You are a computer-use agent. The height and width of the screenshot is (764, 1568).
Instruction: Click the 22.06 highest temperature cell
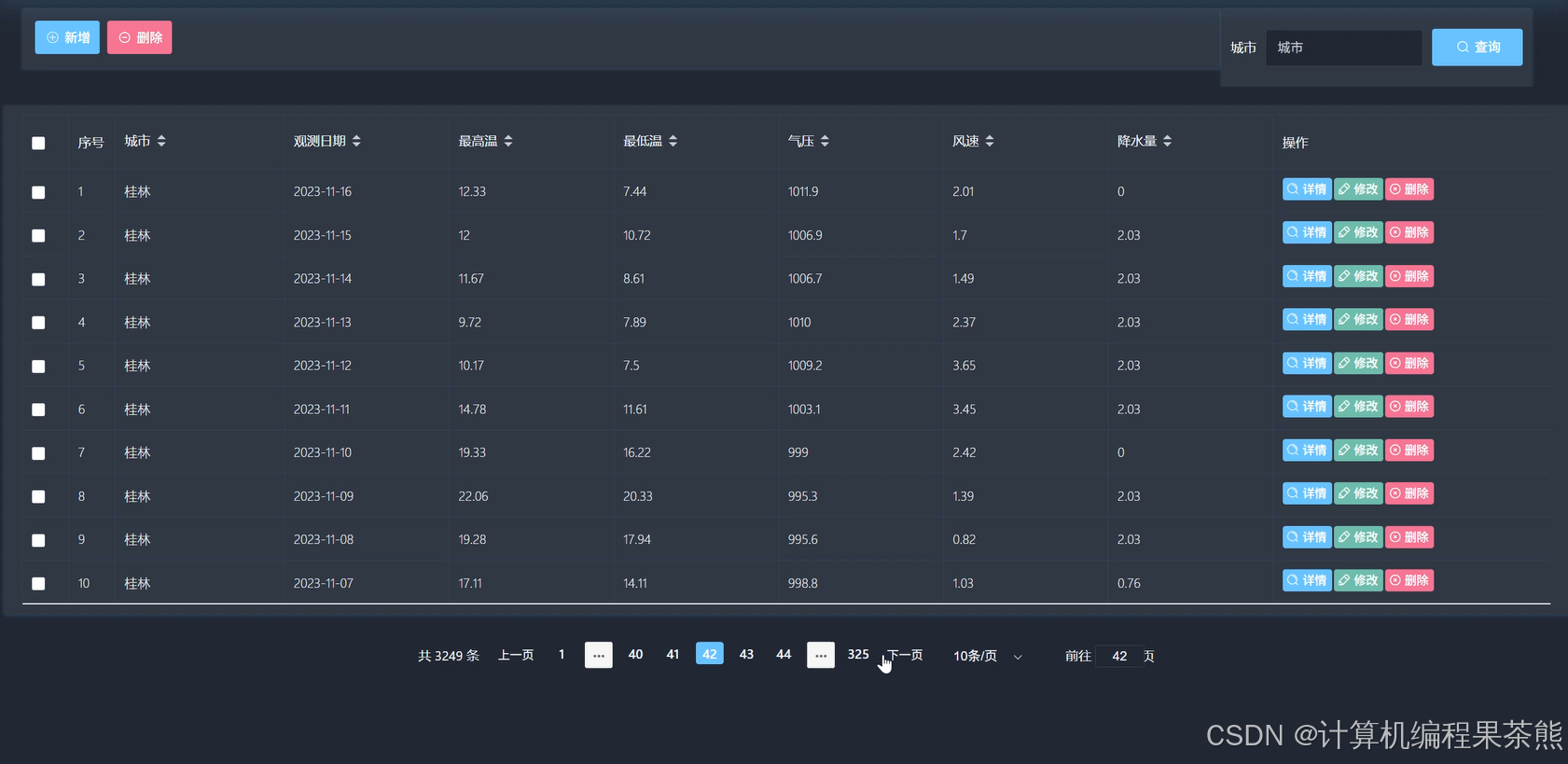click(473, 496)
